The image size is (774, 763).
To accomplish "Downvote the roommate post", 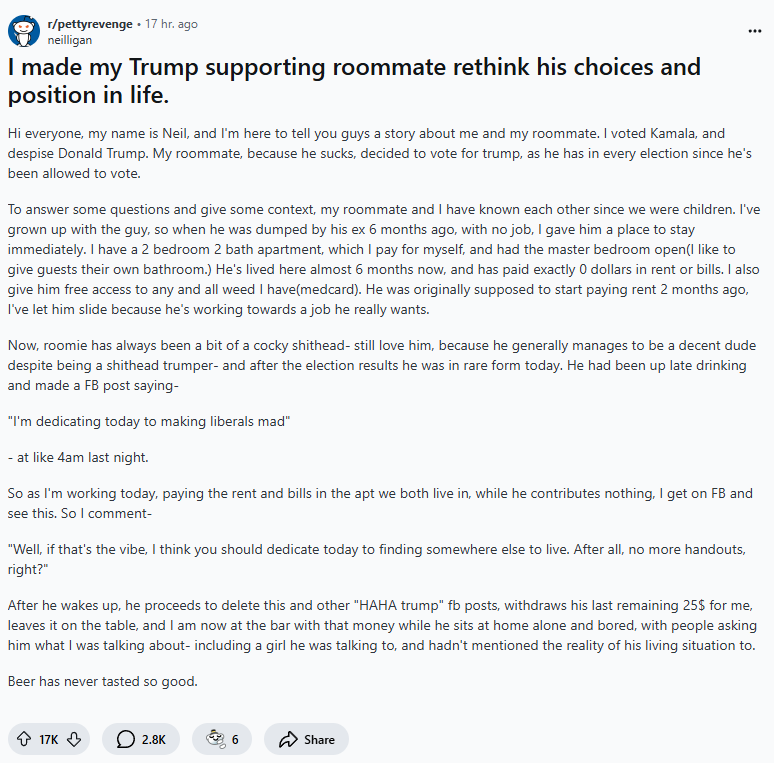I will pyautogui.click(x=73, y=739).
